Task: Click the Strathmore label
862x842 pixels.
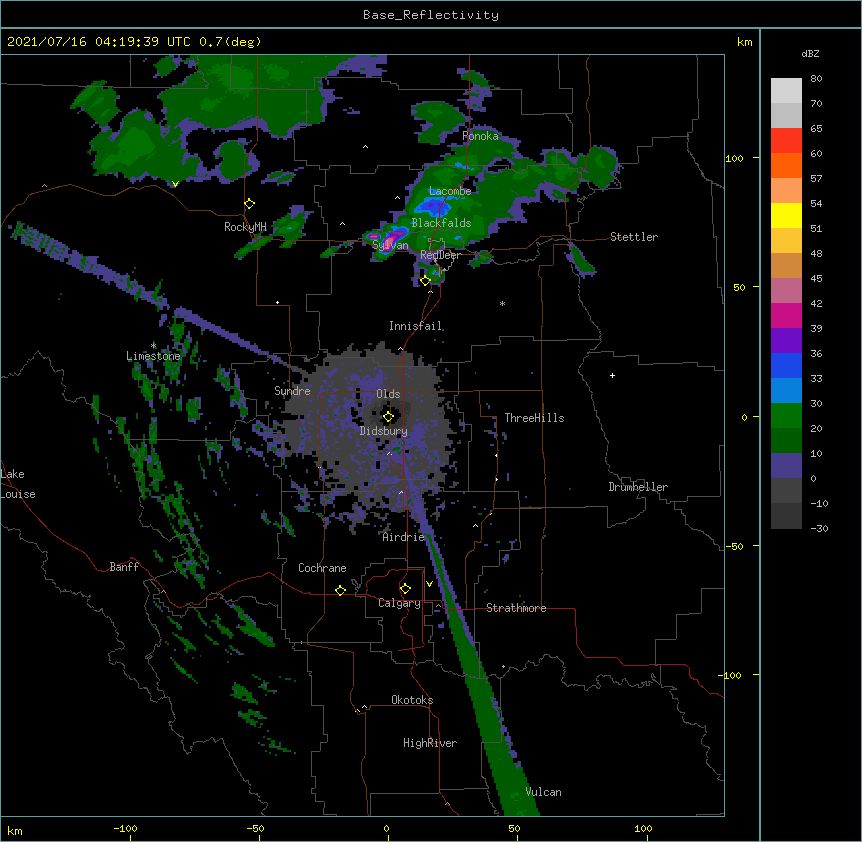Action: pyautogui.click(x=516, y=608)
